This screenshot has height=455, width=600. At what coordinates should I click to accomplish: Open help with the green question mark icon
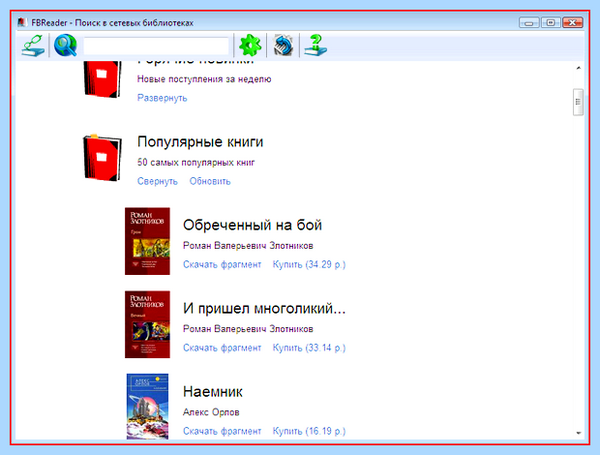(x=315, y=46)
